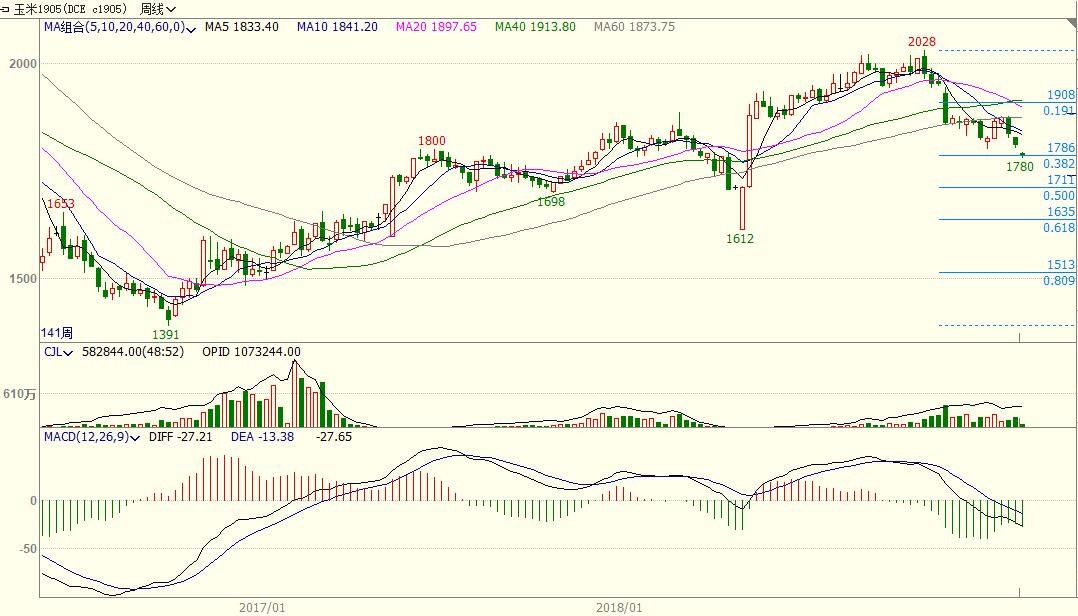1078x616 pixels.
Task: Select the 0.382 Fibonacci level label
Action: click(x=1059, y=164)
